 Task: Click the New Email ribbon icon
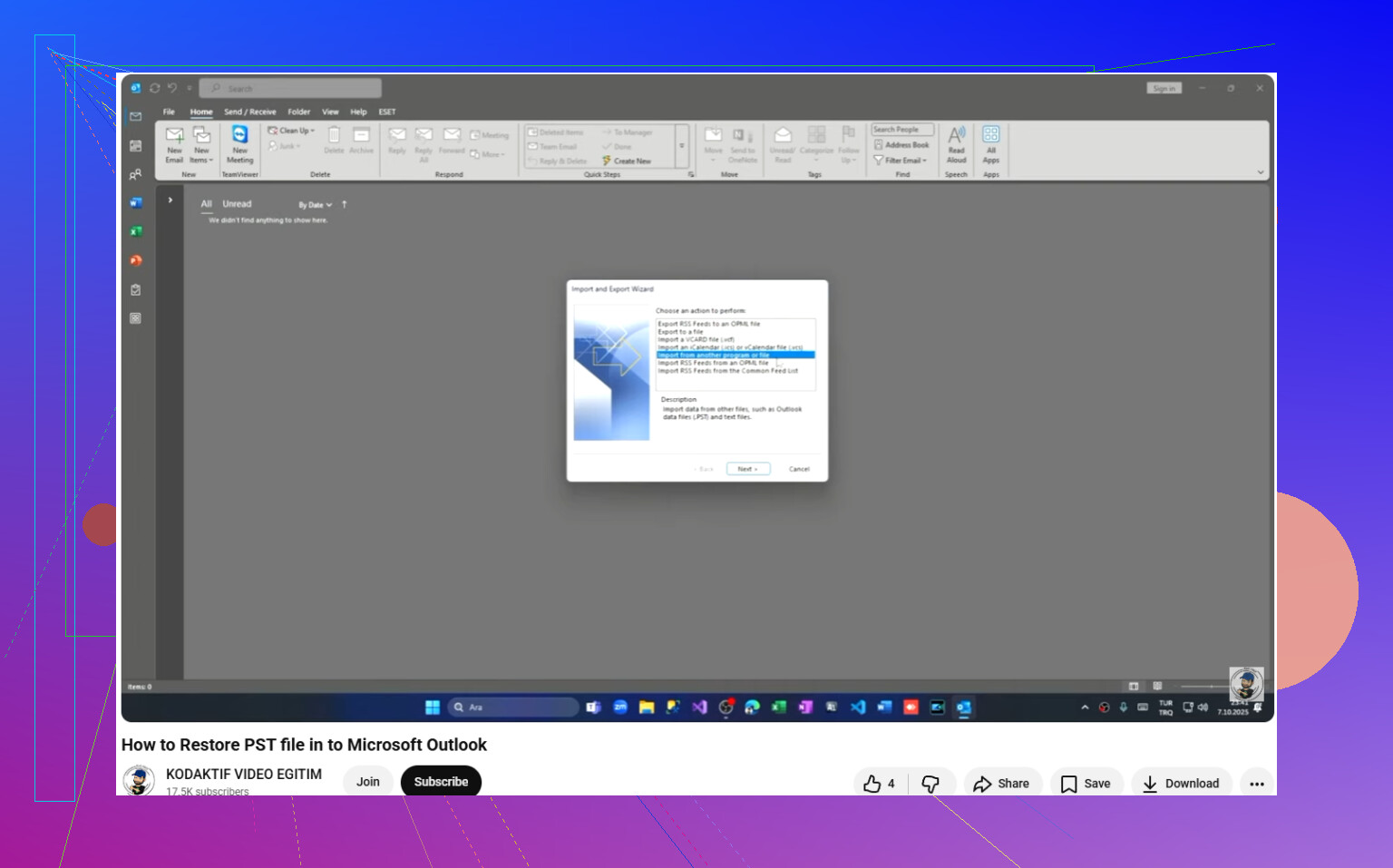click(x=174, y=144)
